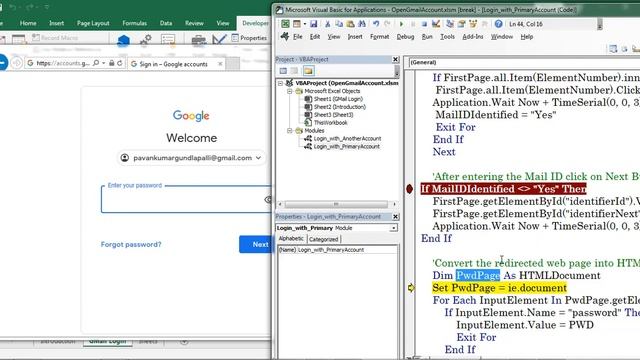Switch to Excel's Formulas ribbon tab

click(134, 23)
